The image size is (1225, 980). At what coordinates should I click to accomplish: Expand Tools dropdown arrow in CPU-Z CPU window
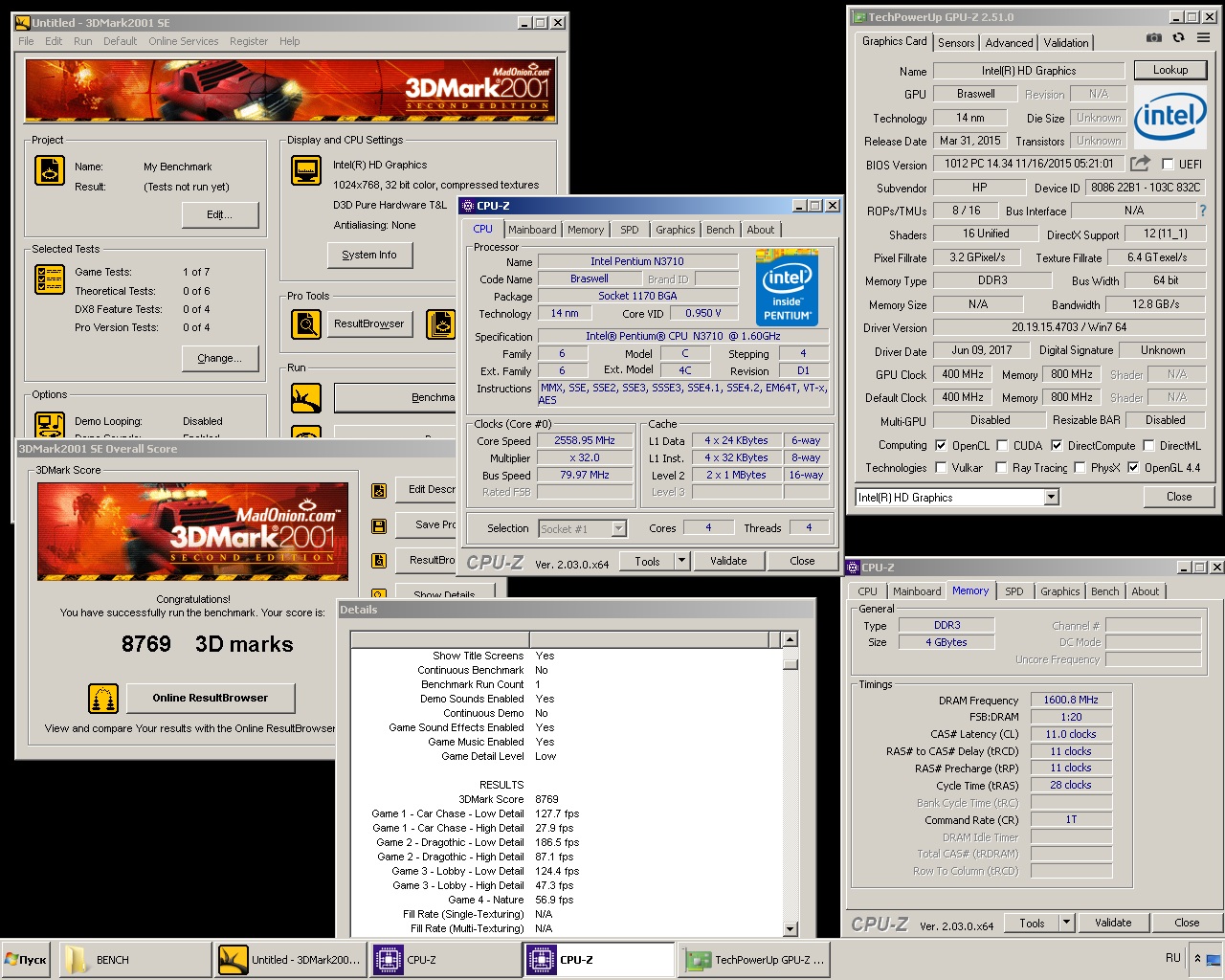681,561
